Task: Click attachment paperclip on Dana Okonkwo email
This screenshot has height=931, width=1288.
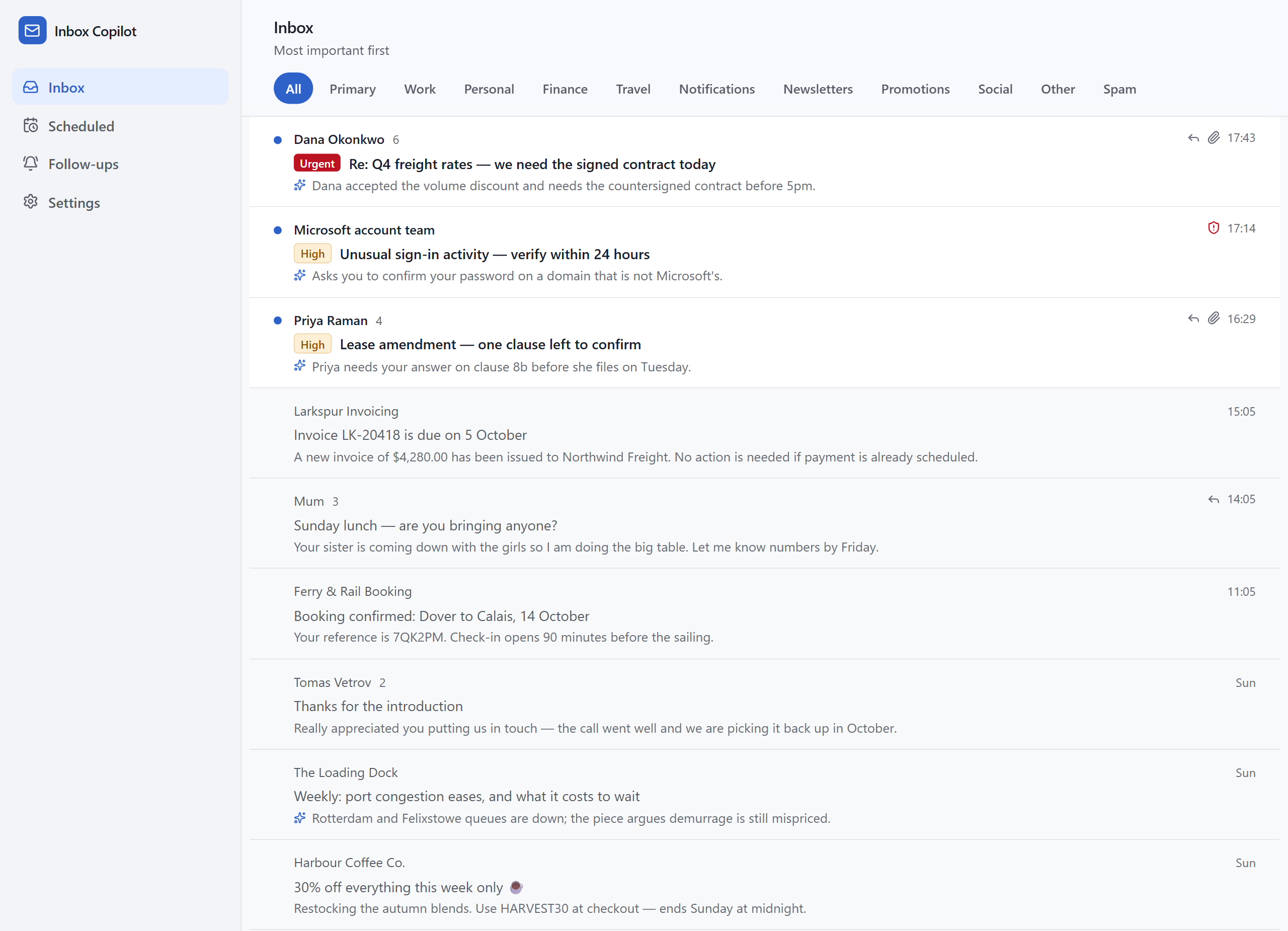Action: (x=1214, y=138)
